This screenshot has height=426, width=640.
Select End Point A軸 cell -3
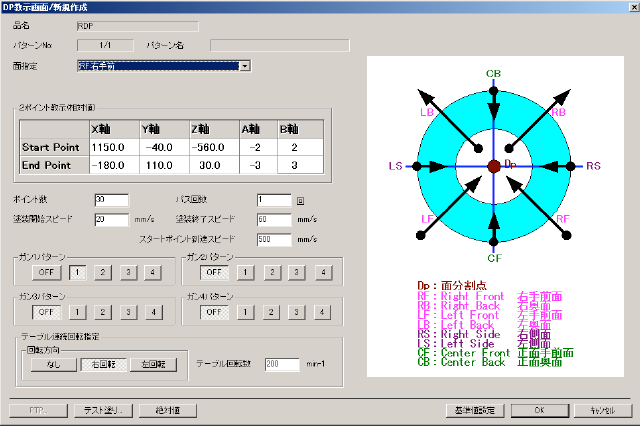pos(258,165)
